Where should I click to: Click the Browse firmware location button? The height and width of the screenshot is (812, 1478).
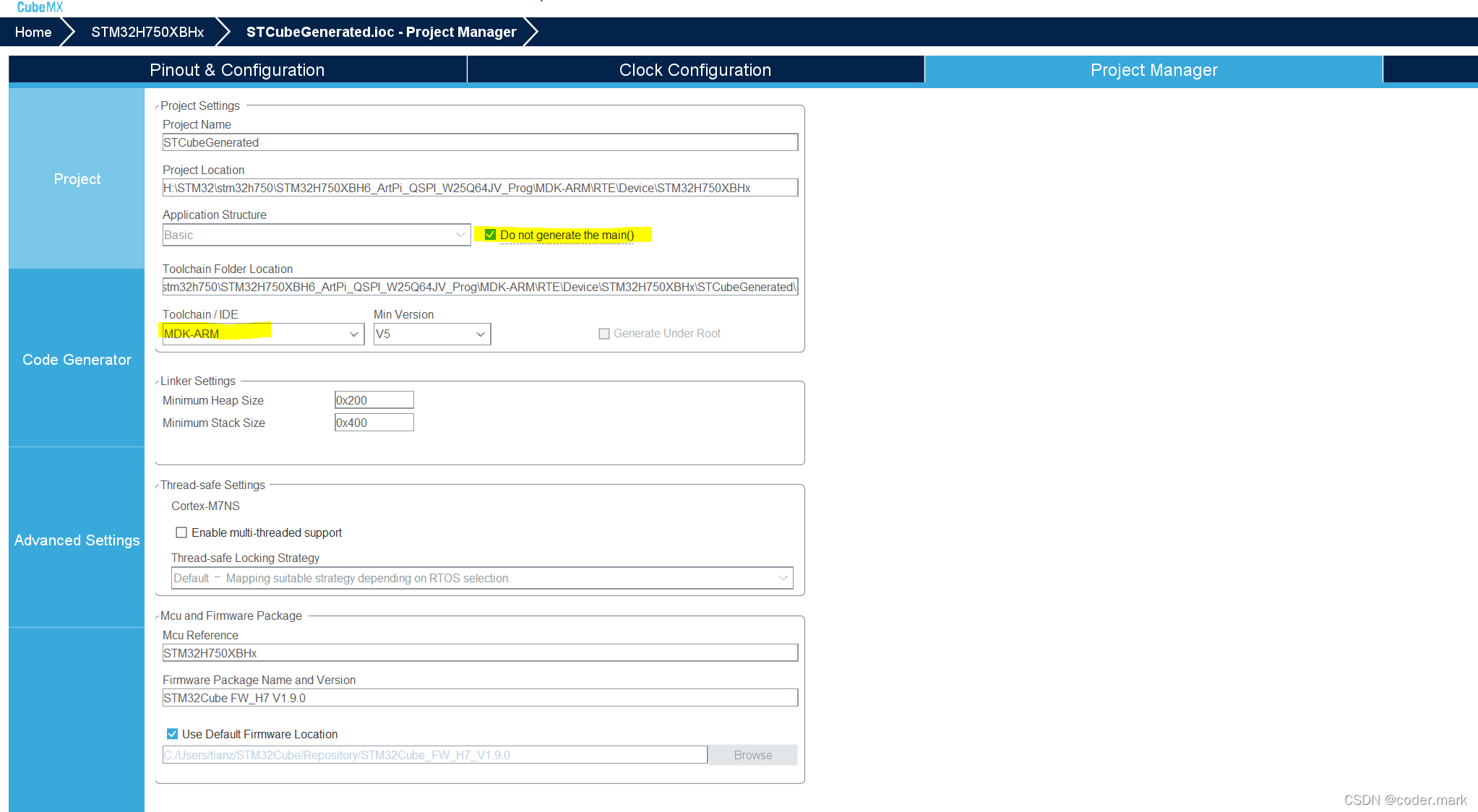click(x=752, y=755)
